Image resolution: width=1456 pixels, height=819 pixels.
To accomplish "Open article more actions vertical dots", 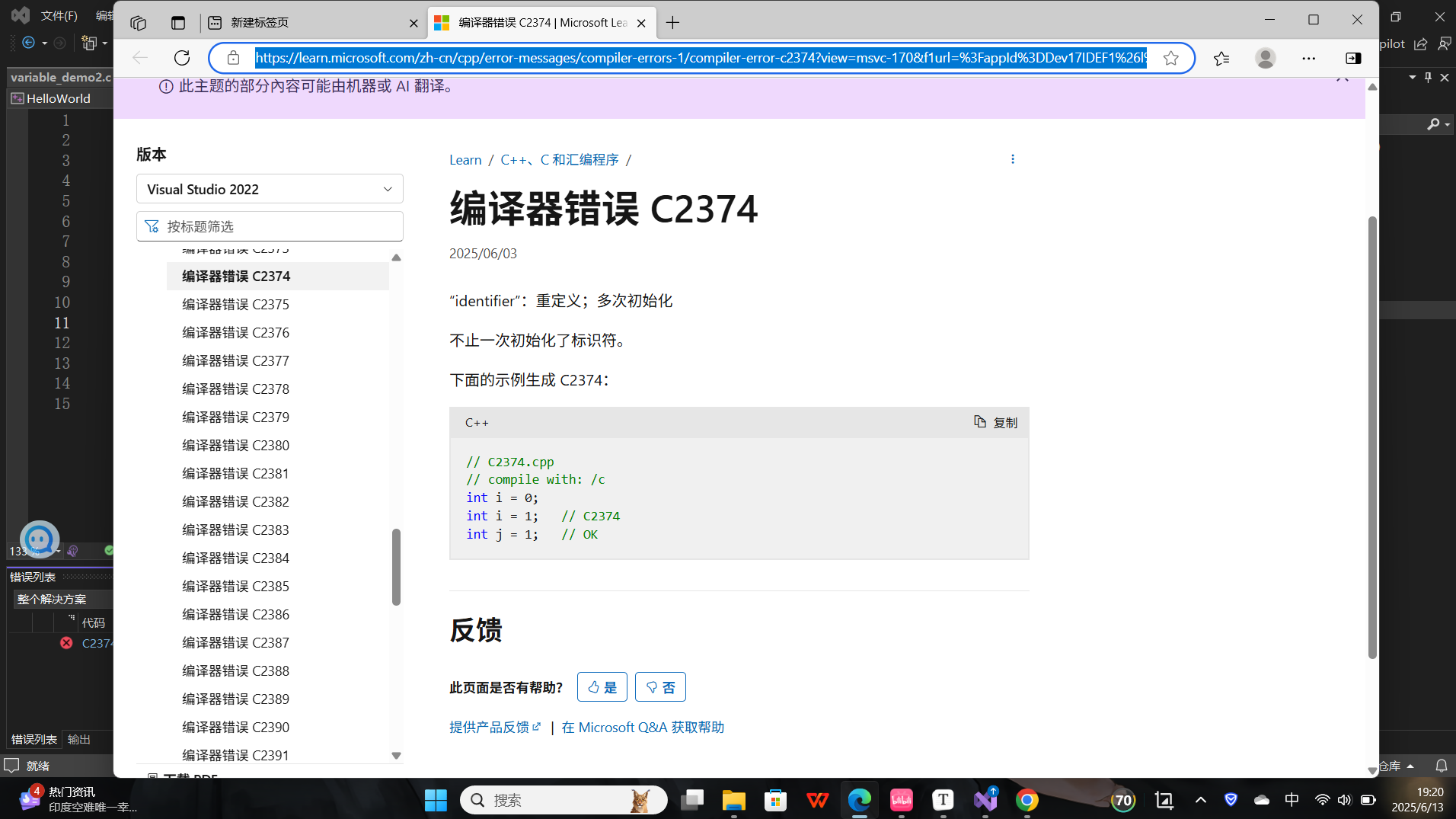I will pyautogui.click(x=1013, y=159).
